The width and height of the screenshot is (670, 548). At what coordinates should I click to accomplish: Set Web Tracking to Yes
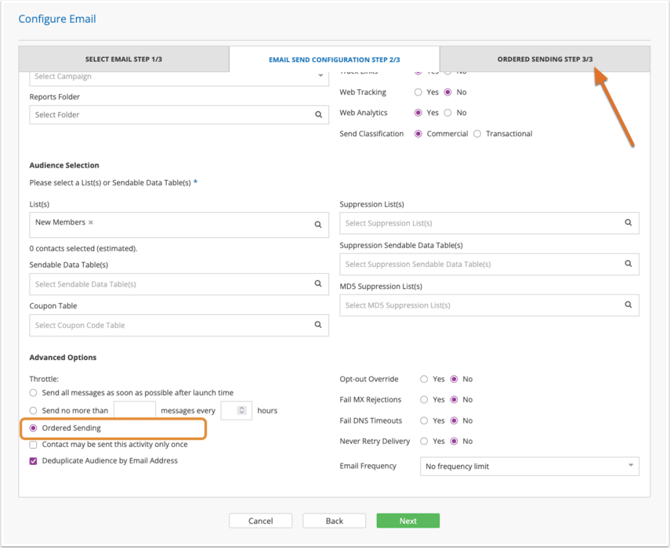(418, 92)
